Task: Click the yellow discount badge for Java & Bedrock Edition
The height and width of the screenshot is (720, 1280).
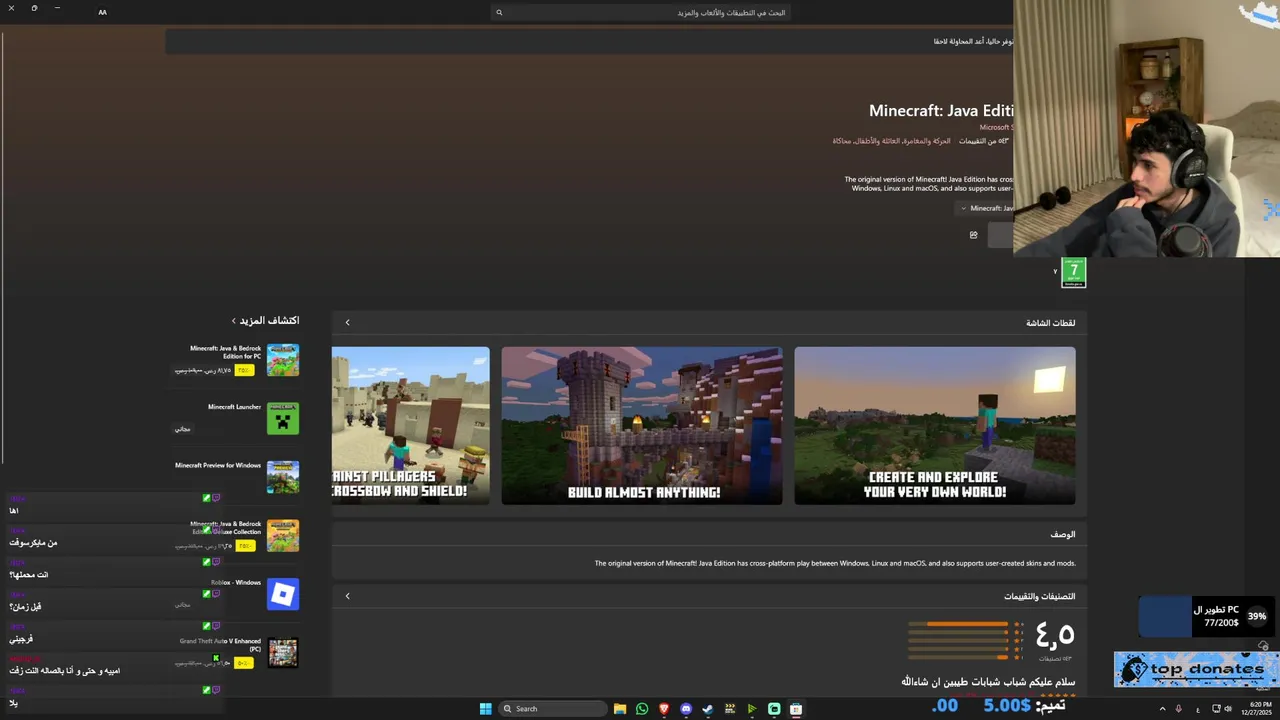Action: click(x=244, y=370)
